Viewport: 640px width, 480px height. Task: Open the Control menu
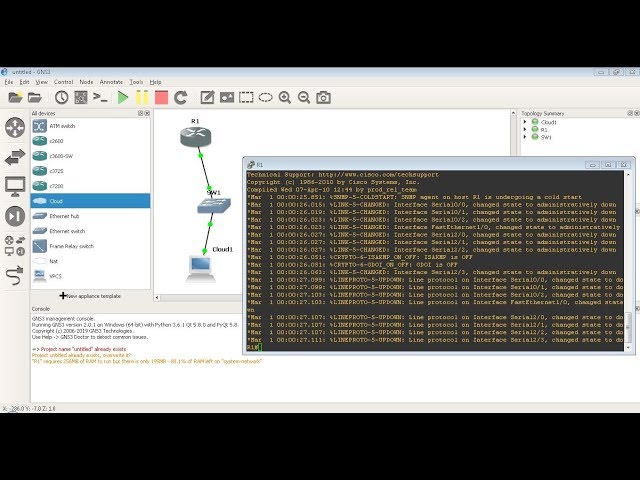coord(63,82)
